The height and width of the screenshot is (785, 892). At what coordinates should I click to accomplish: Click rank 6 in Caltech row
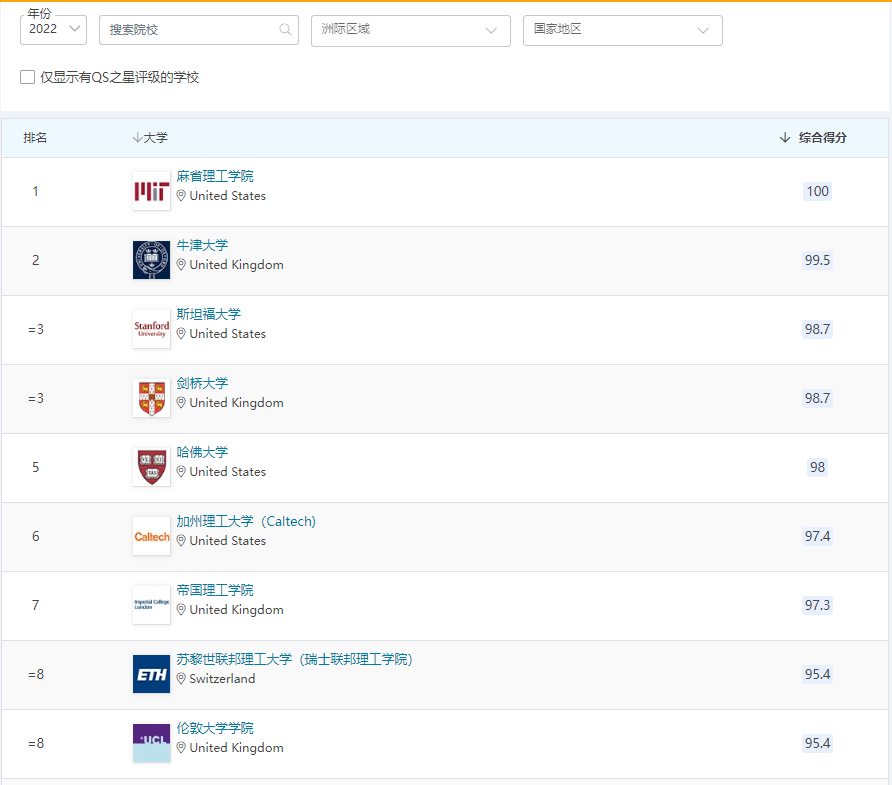click(x=35, y=536)
